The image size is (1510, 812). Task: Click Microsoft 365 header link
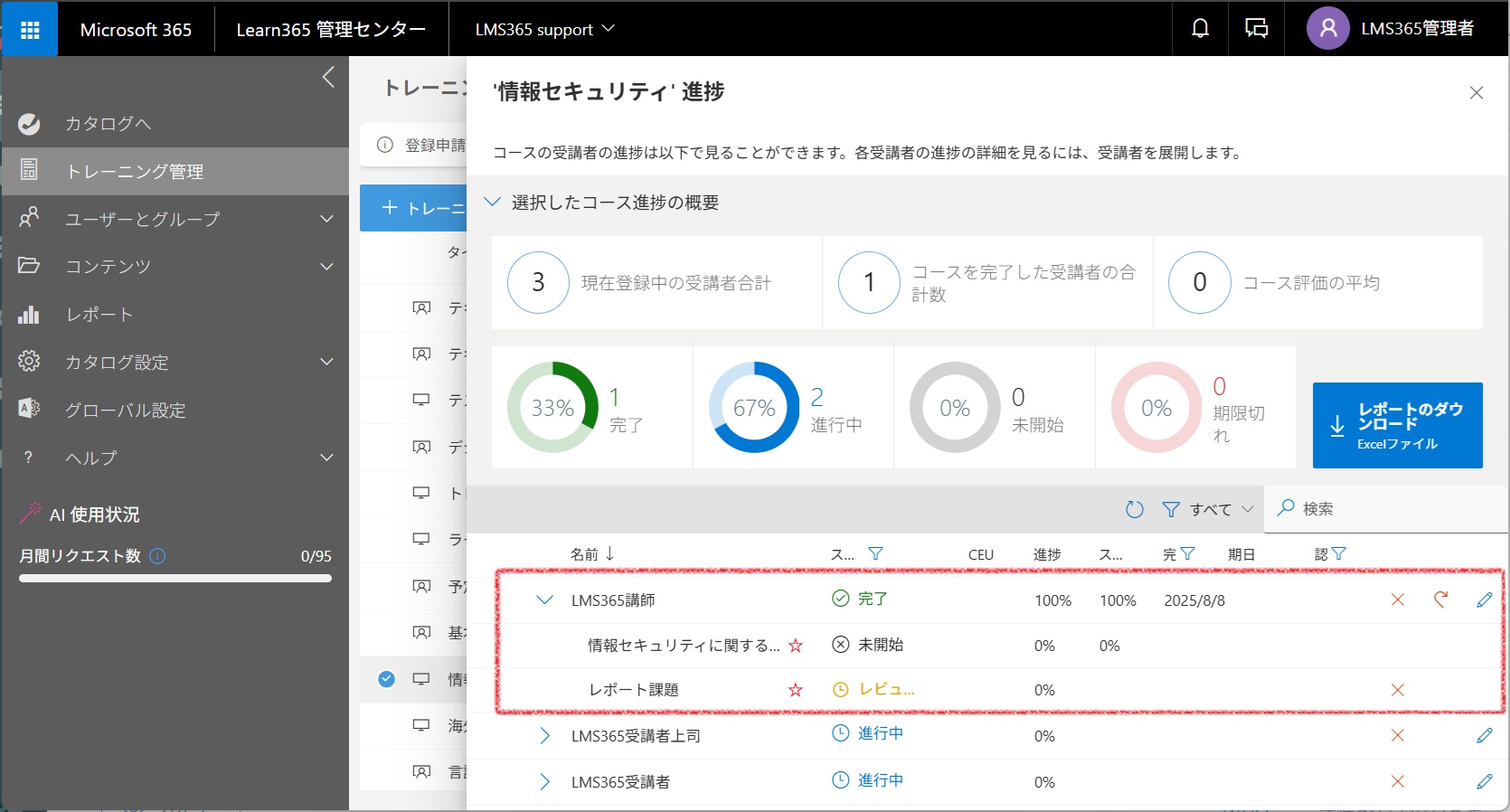(136, 30)
